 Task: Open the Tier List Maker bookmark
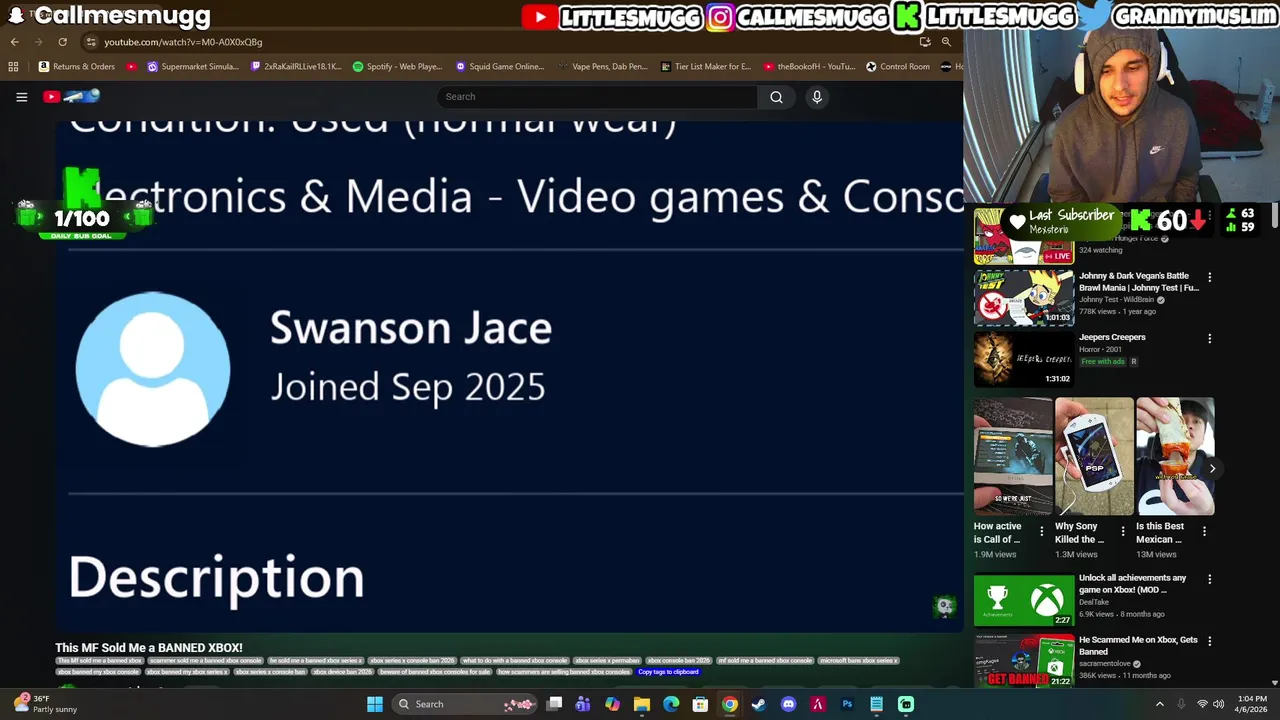pos(706,67)
